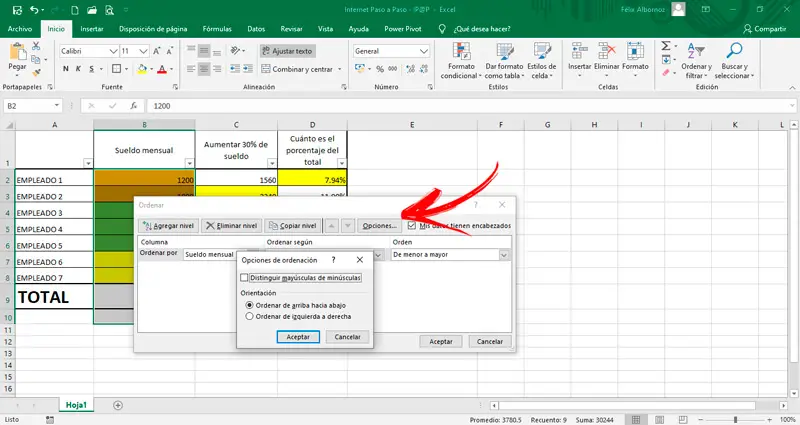The image size is (800, 425).
Task: Open Ordenar y filtrar
Action: coord(696,61)
